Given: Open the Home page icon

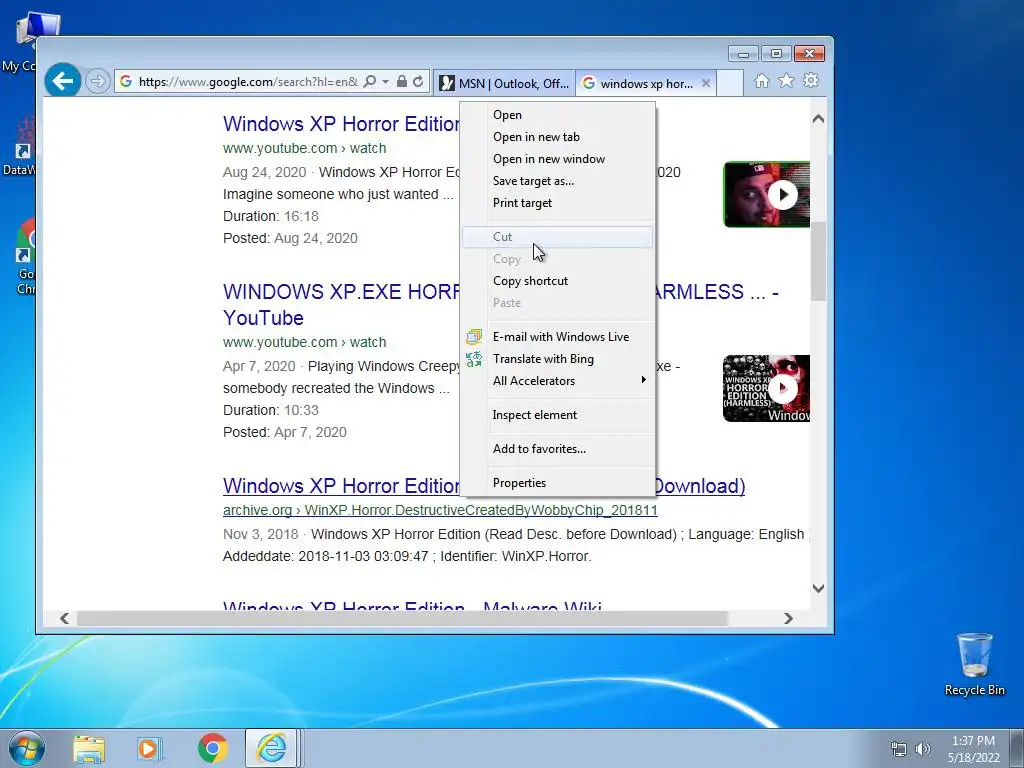Looking at the screenshot, I should pos(761,80).
